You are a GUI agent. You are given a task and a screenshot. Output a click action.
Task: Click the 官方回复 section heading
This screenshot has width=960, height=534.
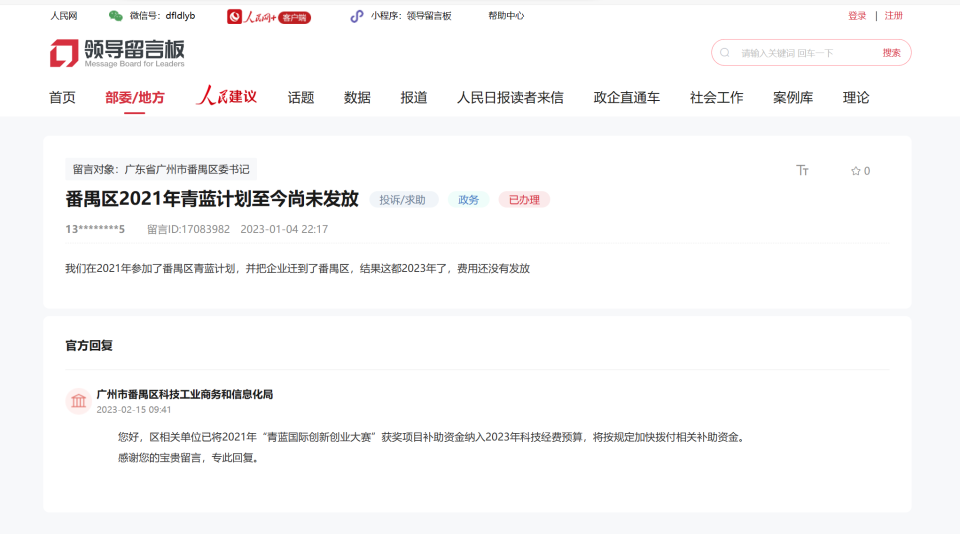(x=89, y=345)
